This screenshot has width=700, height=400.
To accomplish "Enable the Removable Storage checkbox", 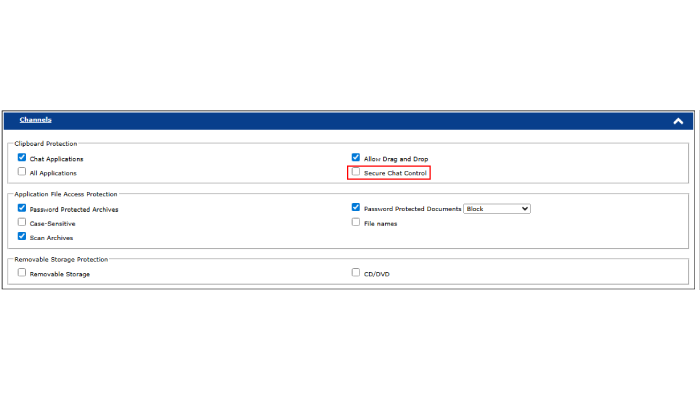I will pyautogui.click(x=22, y=272).
